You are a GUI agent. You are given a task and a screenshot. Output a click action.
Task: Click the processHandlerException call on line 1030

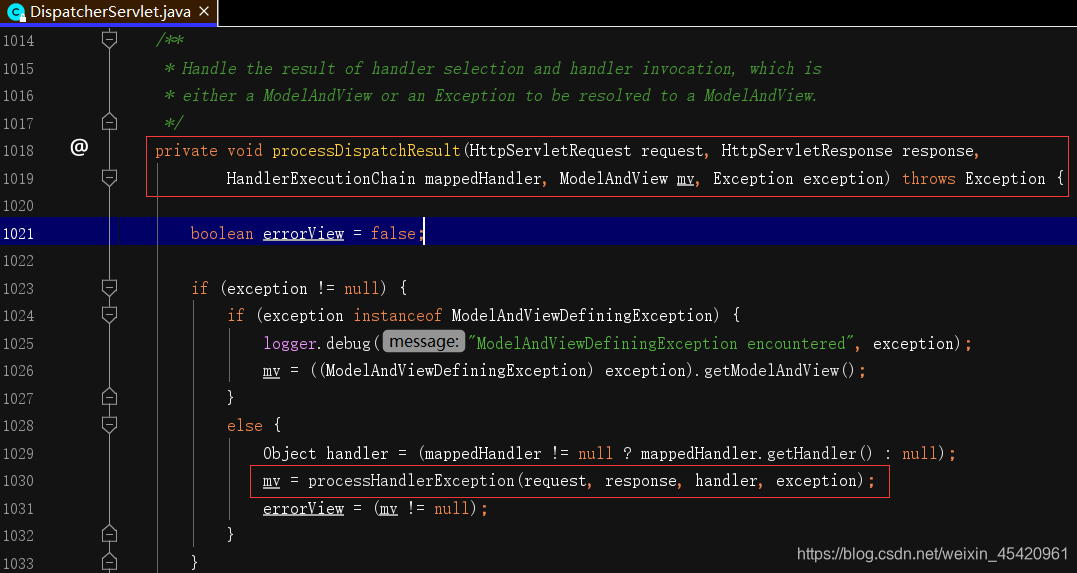click(x=411, y=480)
